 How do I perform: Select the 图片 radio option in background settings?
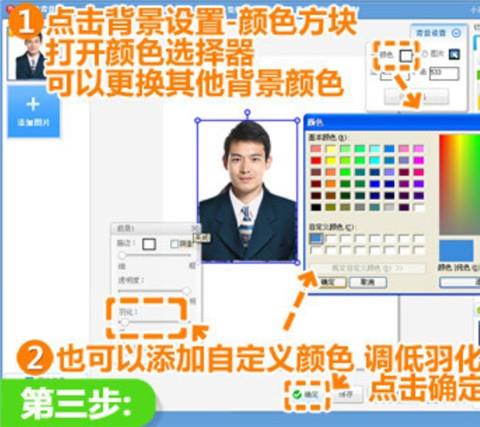[x=425, y=54]
